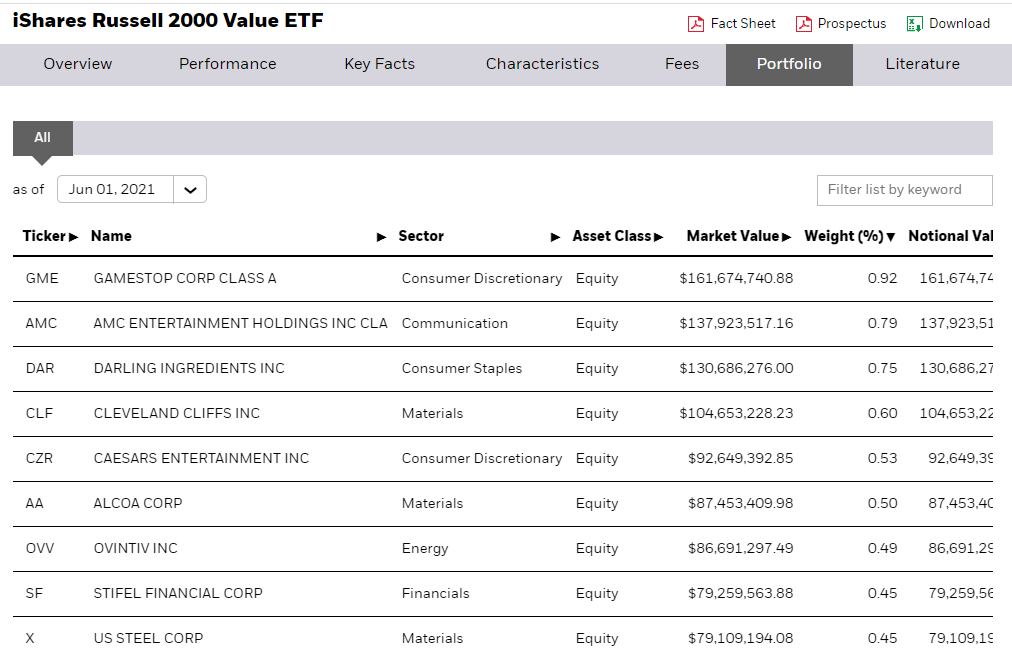Select the AA ticker cell

34,504
